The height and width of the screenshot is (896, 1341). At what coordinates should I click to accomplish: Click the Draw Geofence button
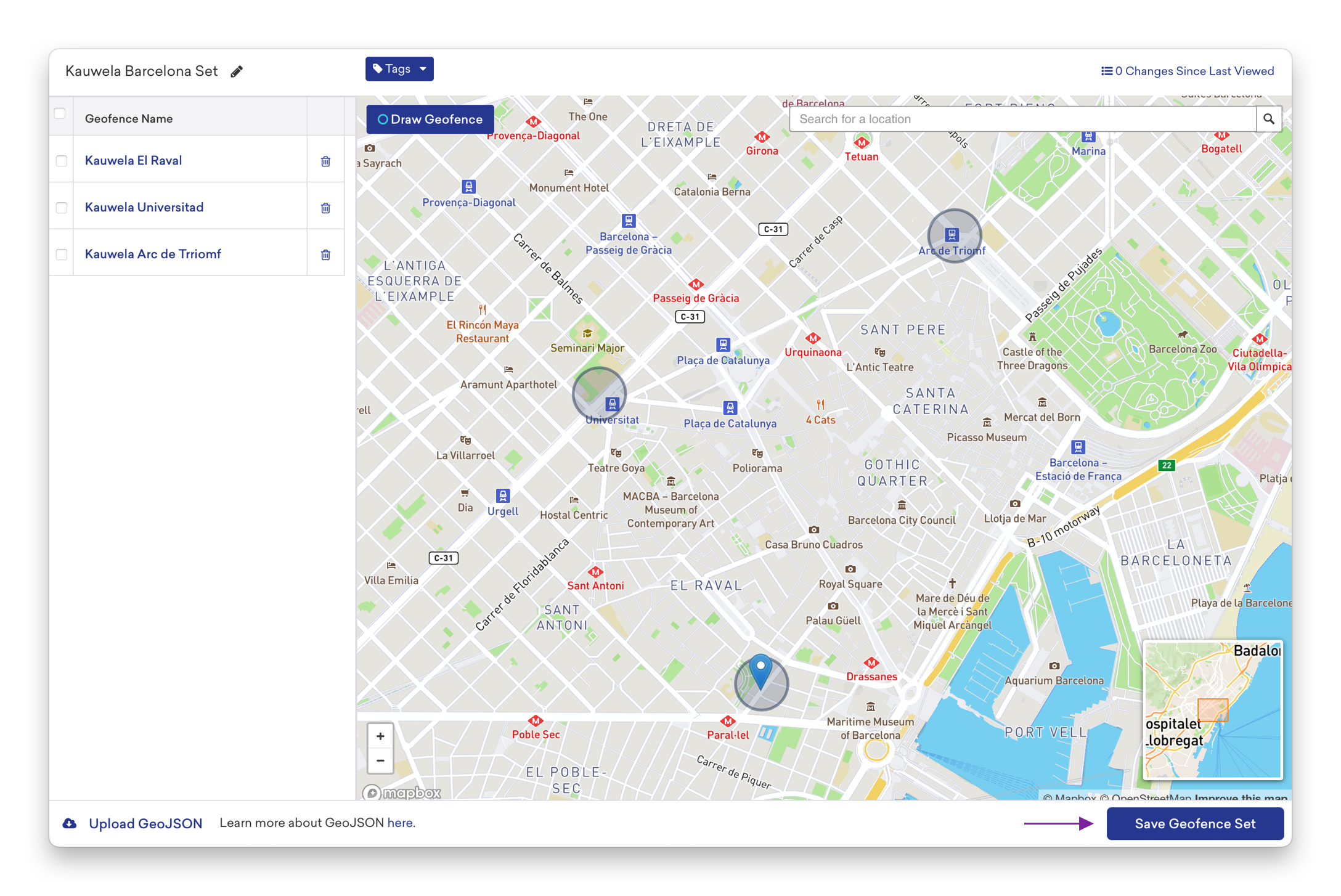430,120
